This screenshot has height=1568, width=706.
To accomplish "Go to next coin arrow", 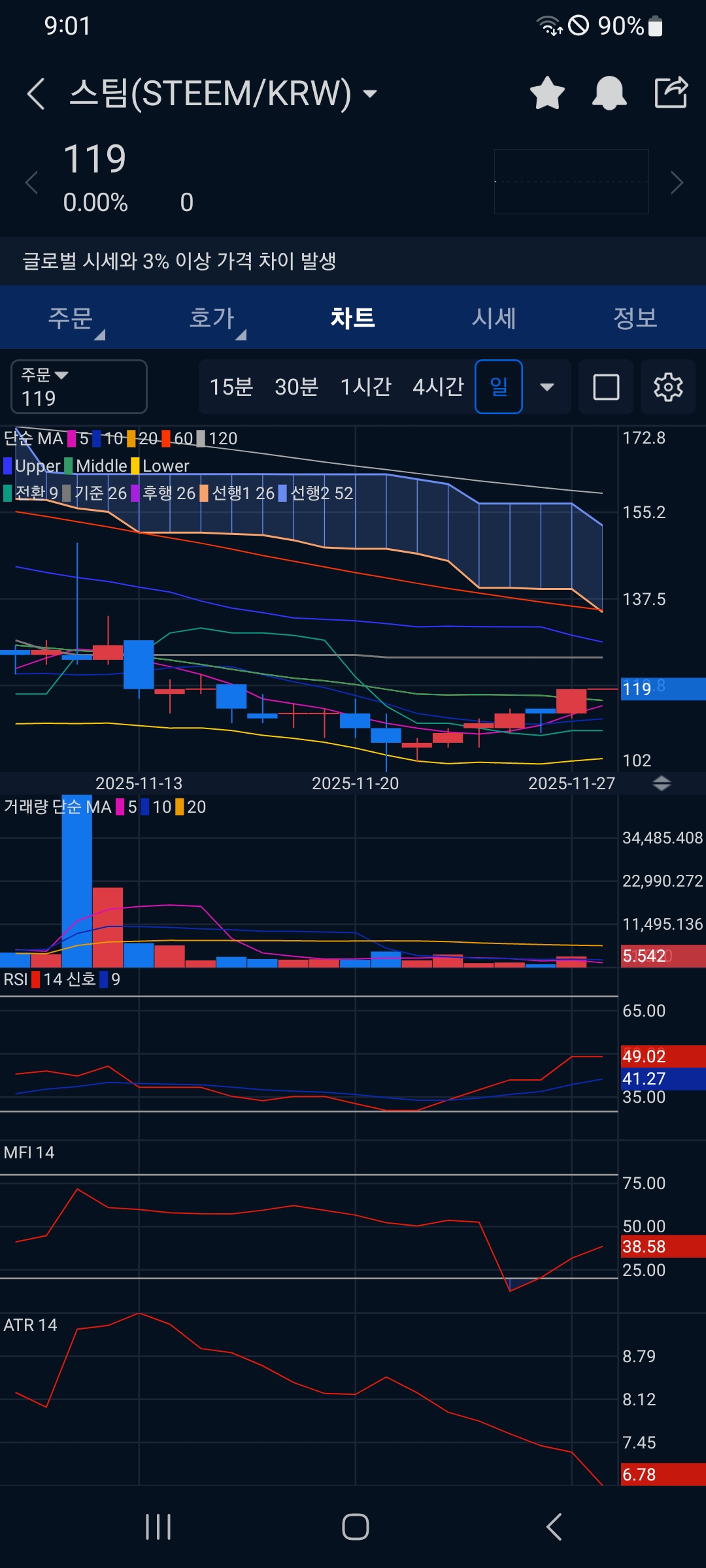I will coord(677,182).
